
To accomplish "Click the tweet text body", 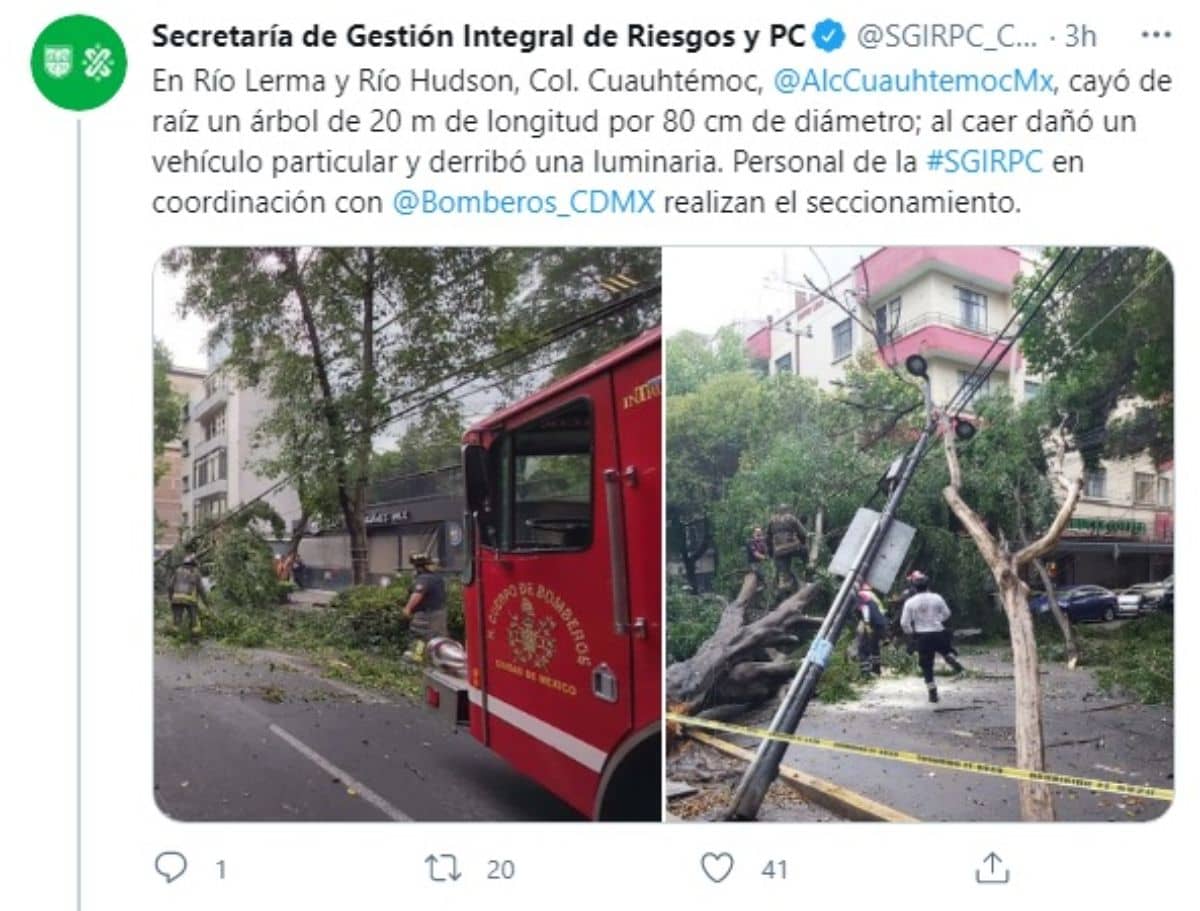I will pyautogui.click(x=661, y=142).
